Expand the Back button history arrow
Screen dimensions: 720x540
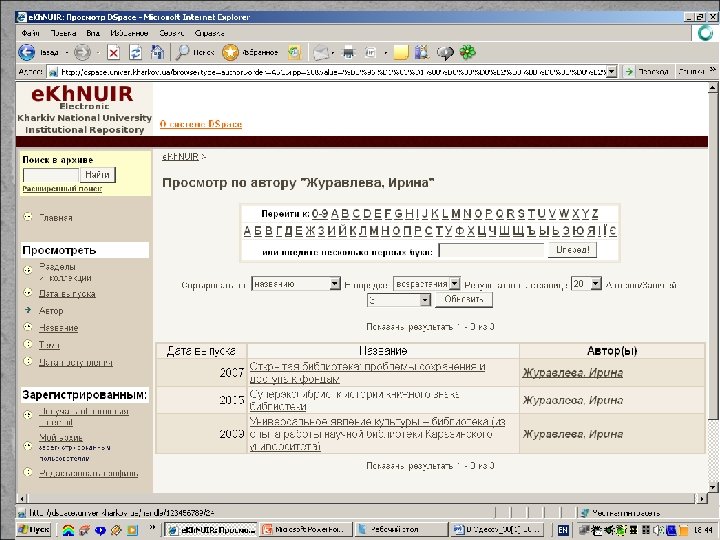tap(67, 53)
